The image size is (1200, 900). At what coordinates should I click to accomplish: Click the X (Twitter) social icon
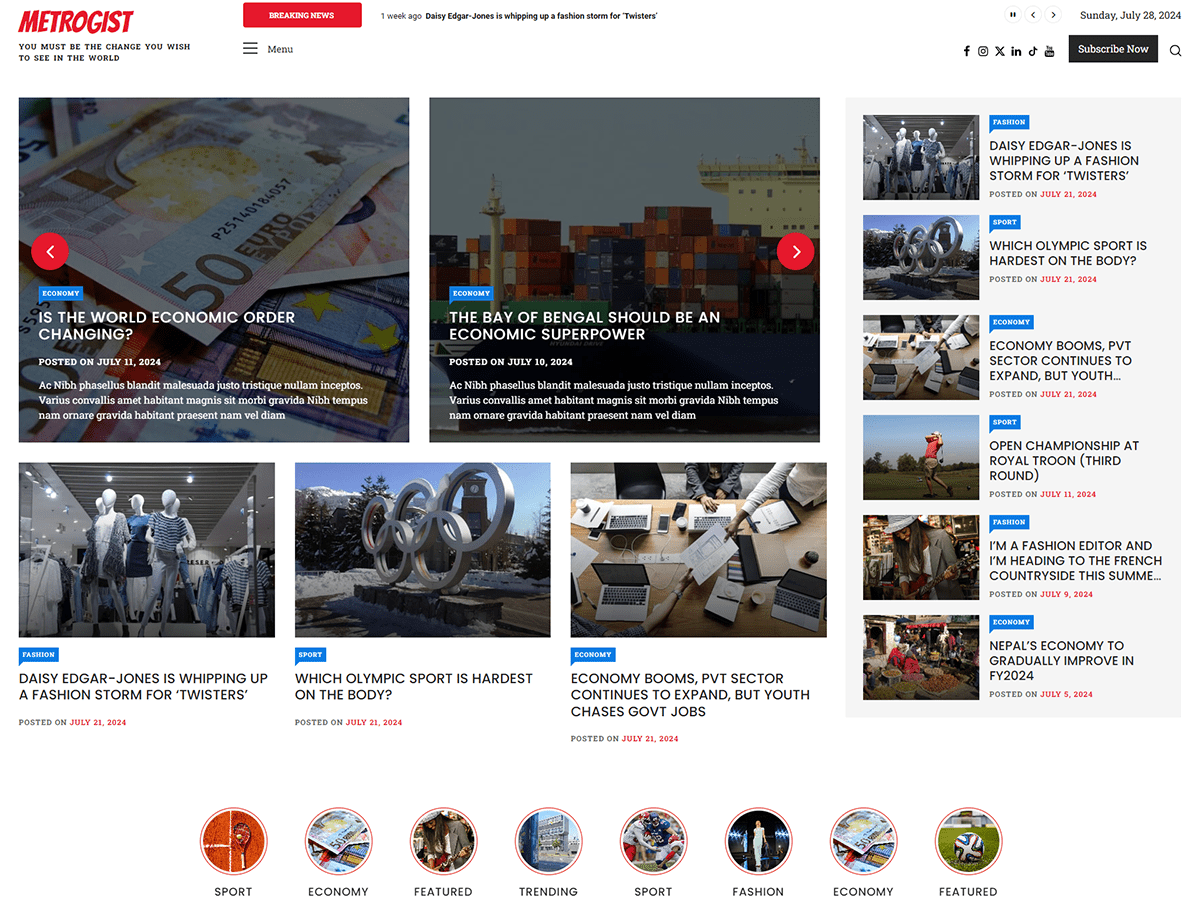click(x=999, y=50)
